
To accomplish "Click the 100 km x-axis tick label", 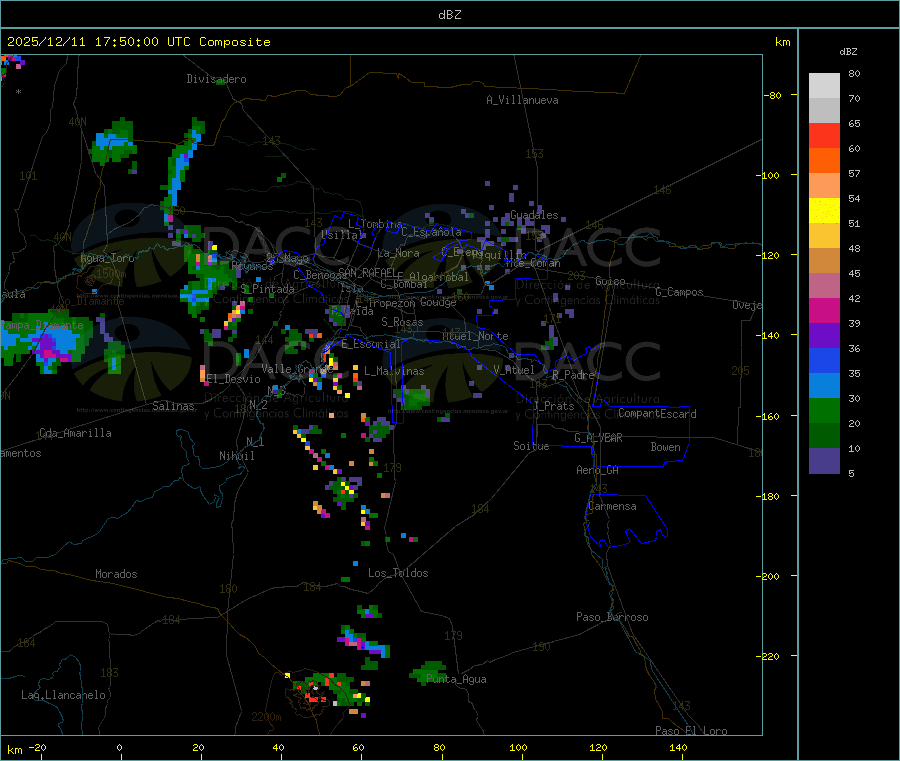I will click(518, 747).
